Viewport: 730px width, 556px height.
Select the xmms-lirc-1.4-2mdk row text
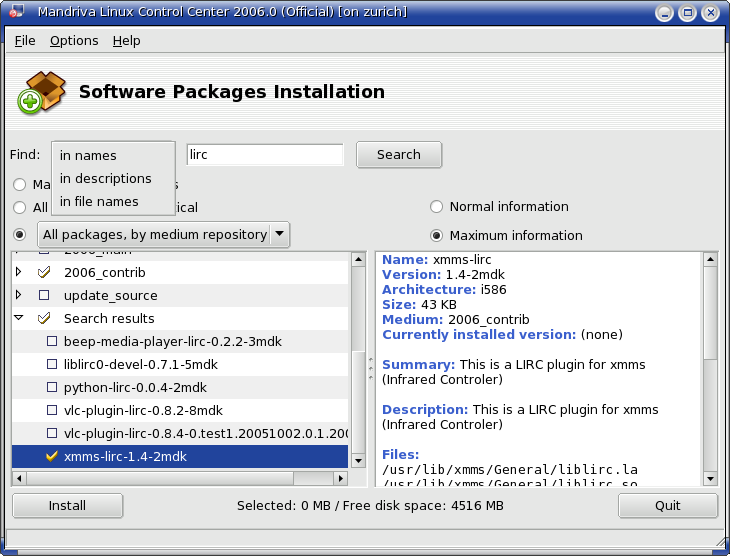click(125, 457)
